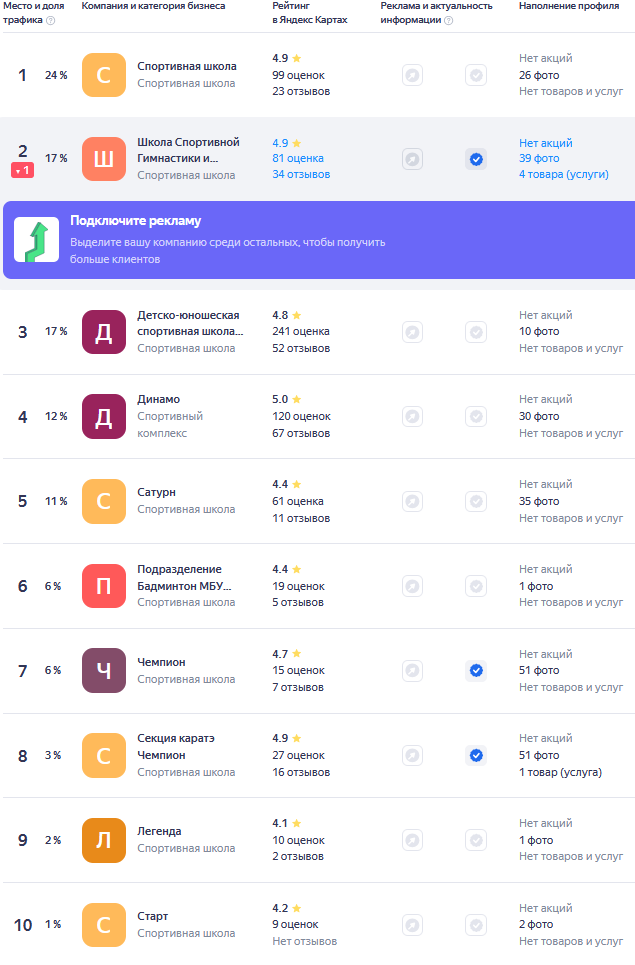
Task: Click the grey verification checkmark for Детско-юношеская спортивная школа
Action: (x=476, y=332)
